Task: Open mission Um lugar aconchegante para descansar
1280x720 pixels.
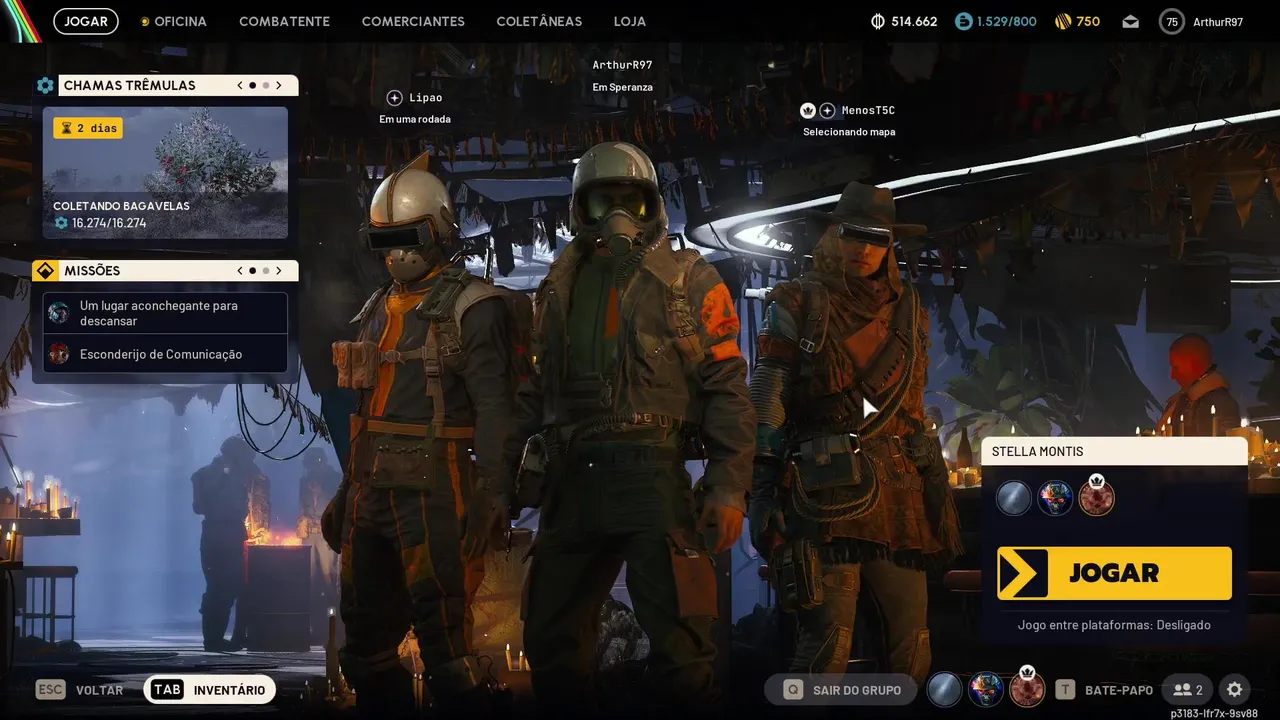Action: pyautogui.click(x=165, y=313)
